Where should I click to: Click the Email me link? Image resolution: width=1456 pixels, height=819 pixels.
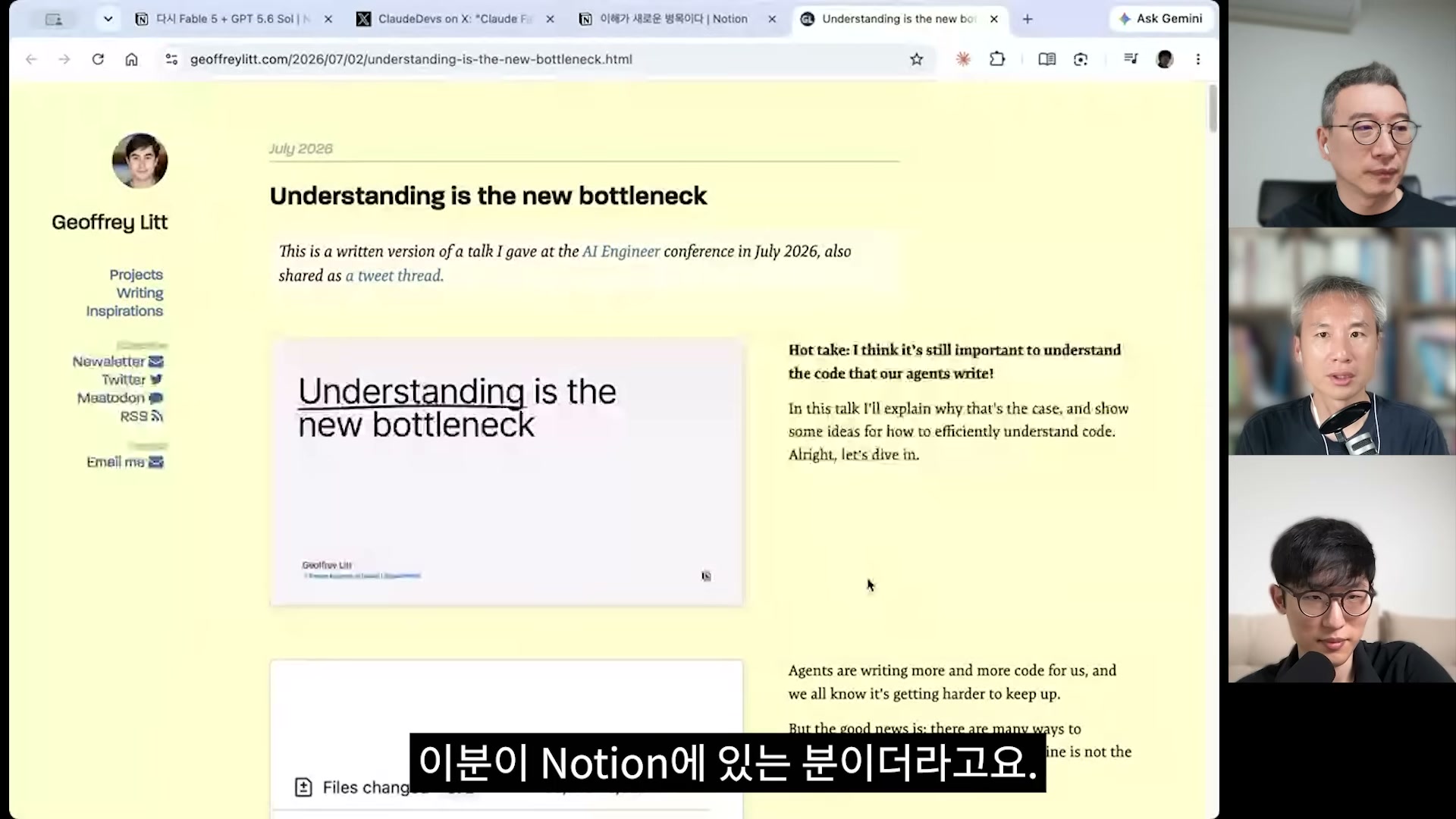click(x=115, y=462)
